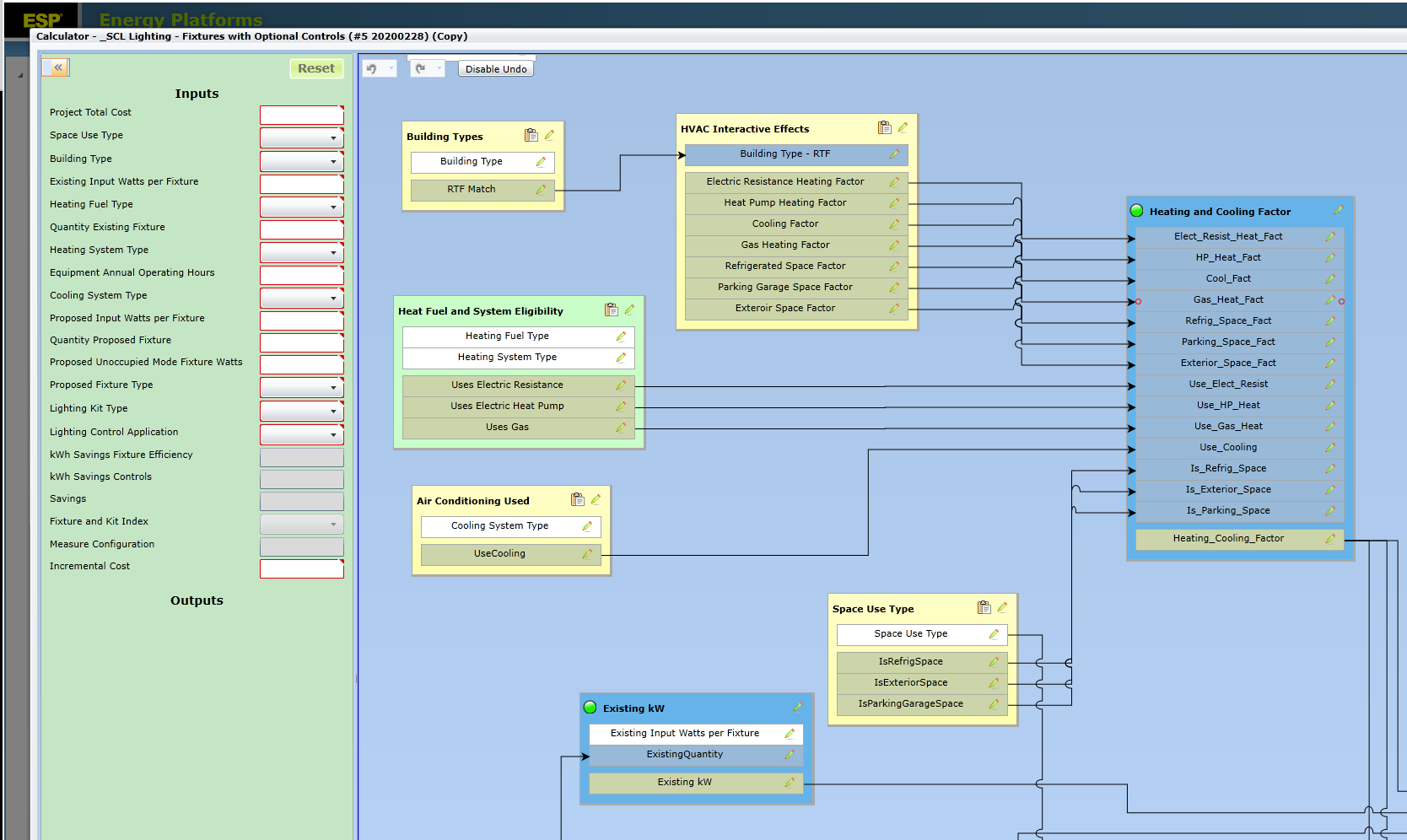Screen dimensions: 1407x840
Task: Toggle green status circle on Existing kW node
Action: tap(590, 708)
